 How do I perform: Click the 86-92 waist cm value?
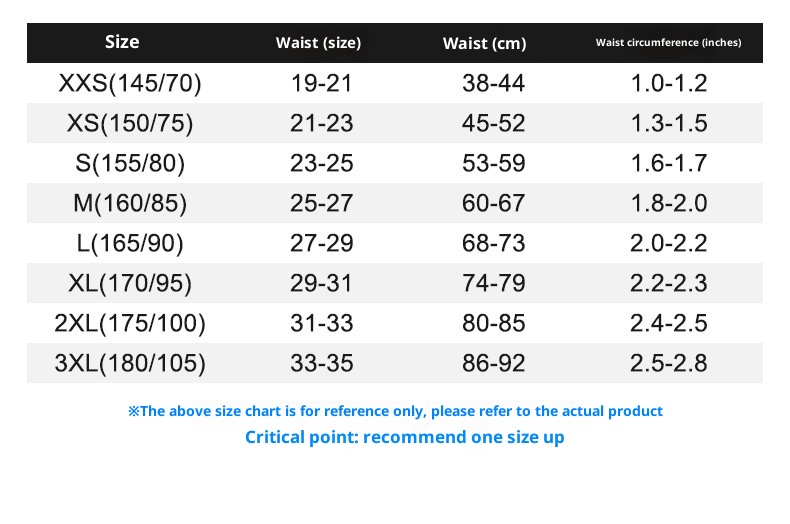pos(493,362)
